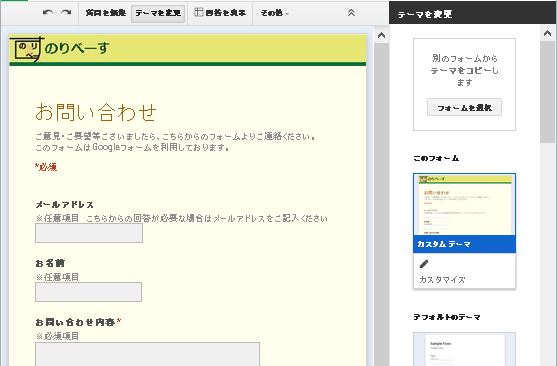This screenshot has height=366, width=557.
Task: Select the Sample Form default theme thumbnail
Action: coord(464,349)
